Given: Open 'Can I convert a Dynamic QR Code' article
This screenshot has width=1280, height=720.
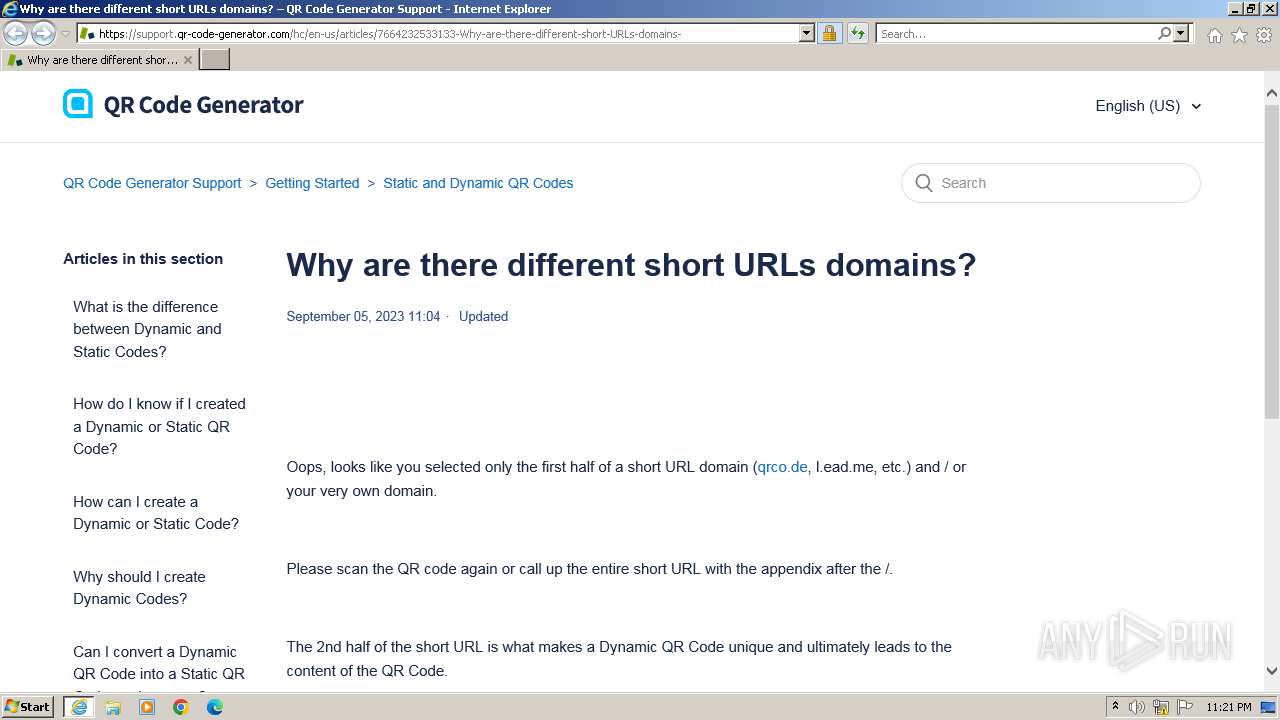Looking at the screenshot, I should (x=159, y=663).
